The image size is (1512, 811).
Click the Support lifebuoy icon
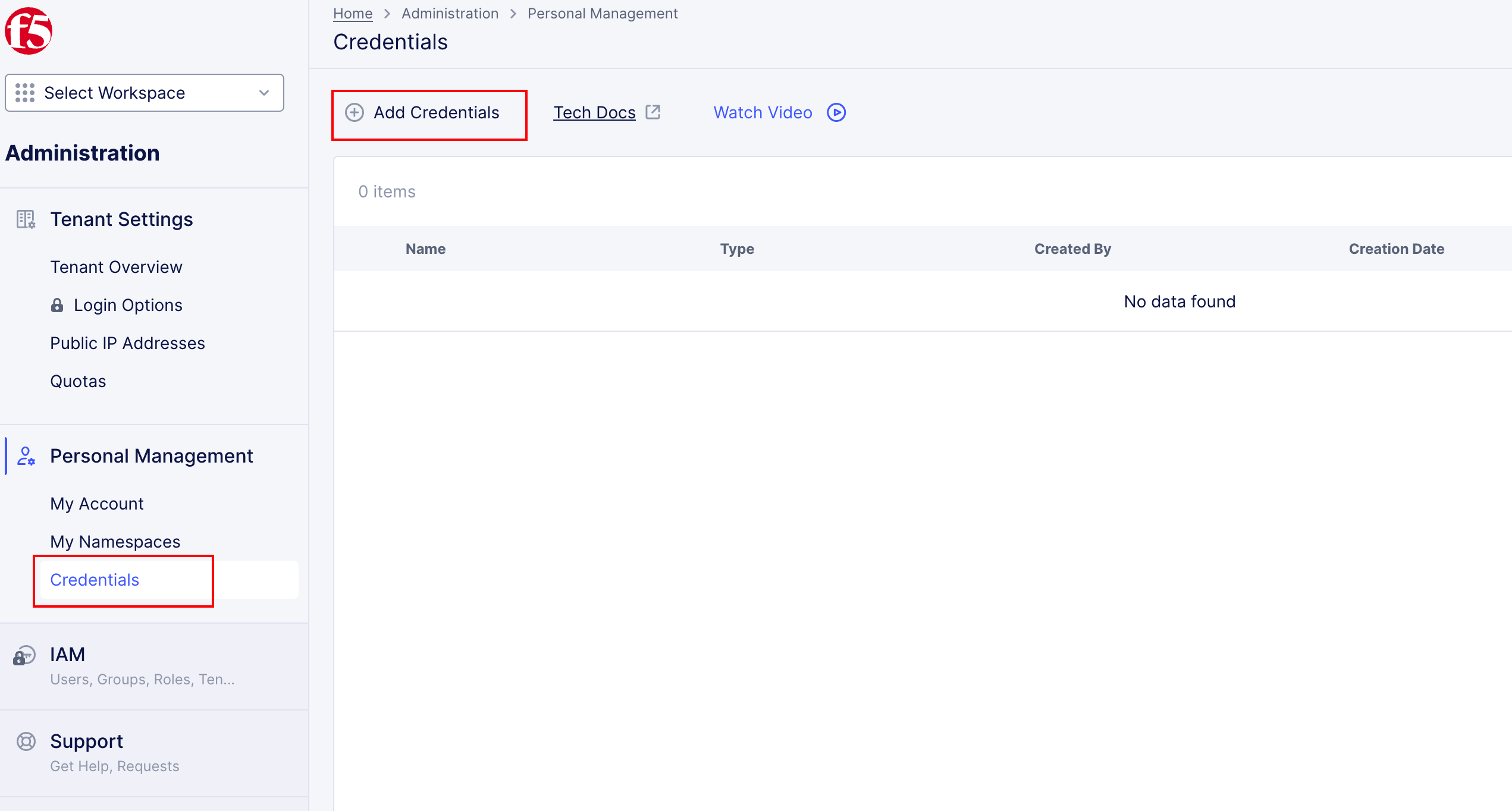pos(26,741)
